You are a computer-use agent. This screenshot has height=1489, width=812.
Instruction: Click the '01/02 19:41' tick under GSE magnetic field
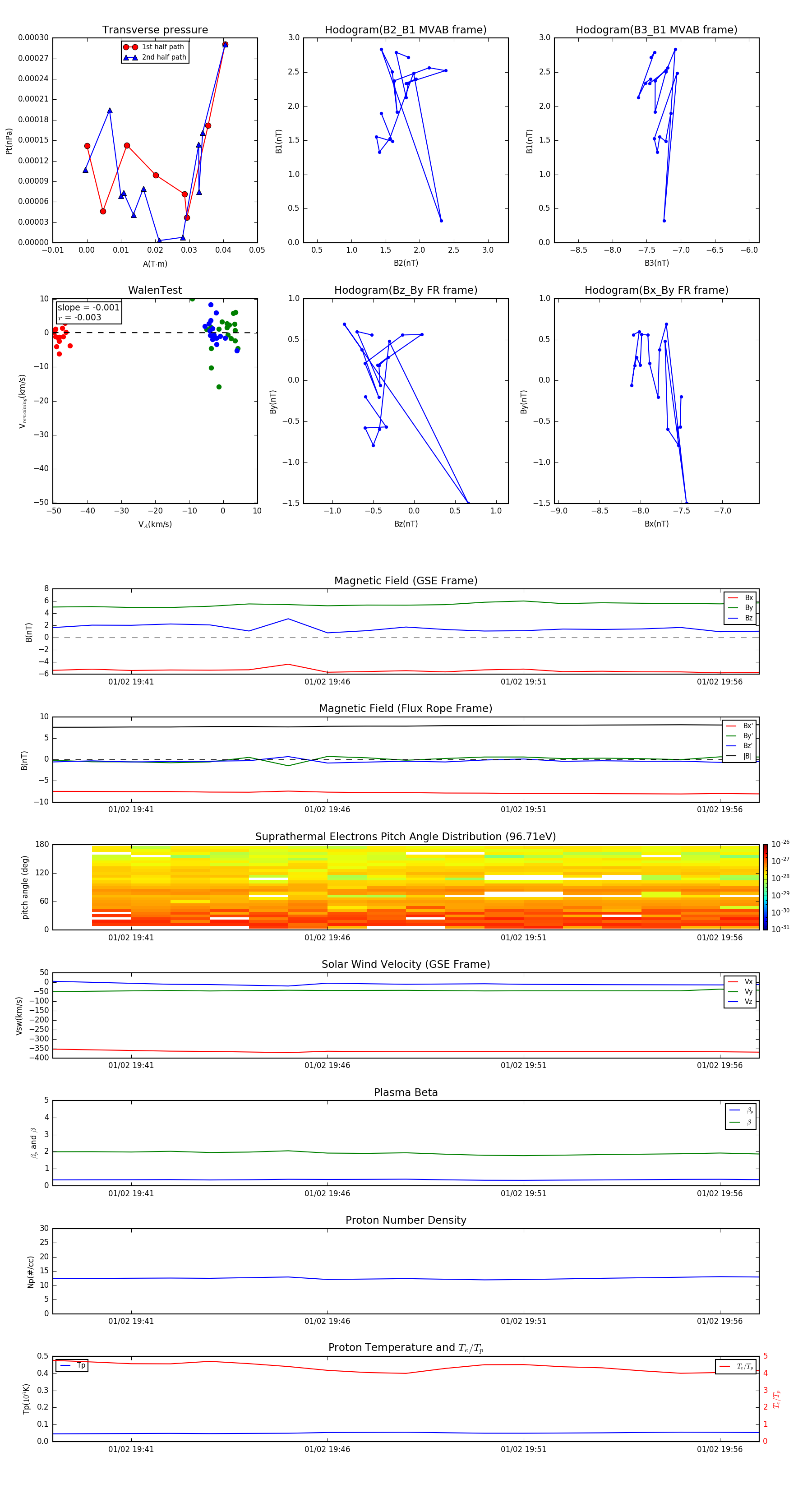tap(131, 682)
